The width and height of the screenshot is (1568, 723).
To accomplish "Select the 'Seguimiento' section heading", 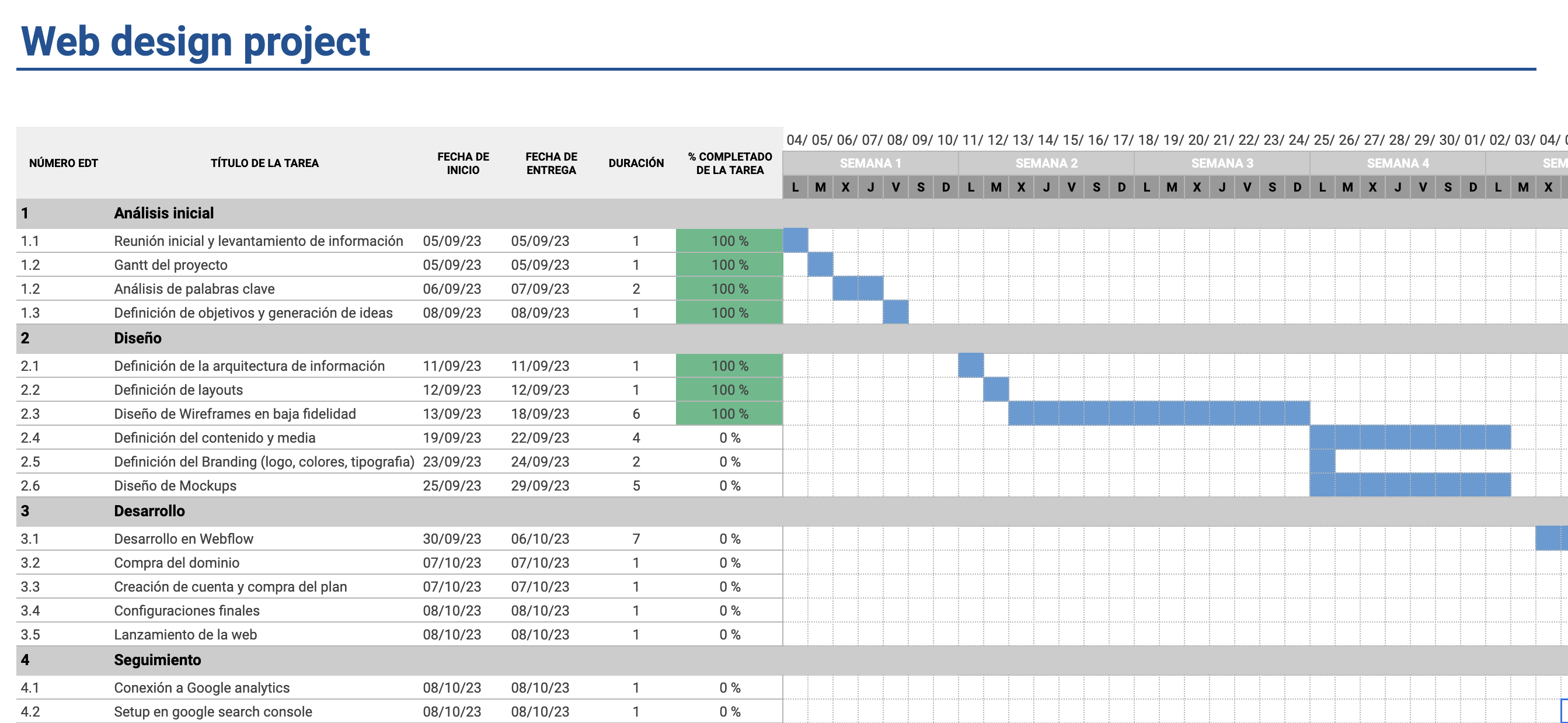I will click(x=157, y=660).
